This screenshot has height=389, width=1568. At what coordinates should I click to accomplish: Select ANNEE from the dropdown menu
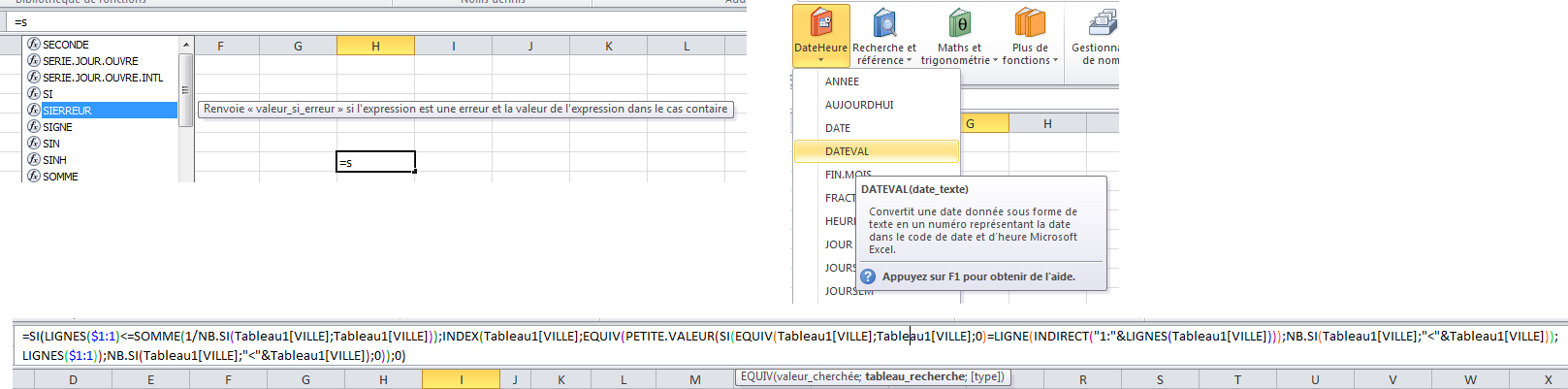click(x=842, y=81)
